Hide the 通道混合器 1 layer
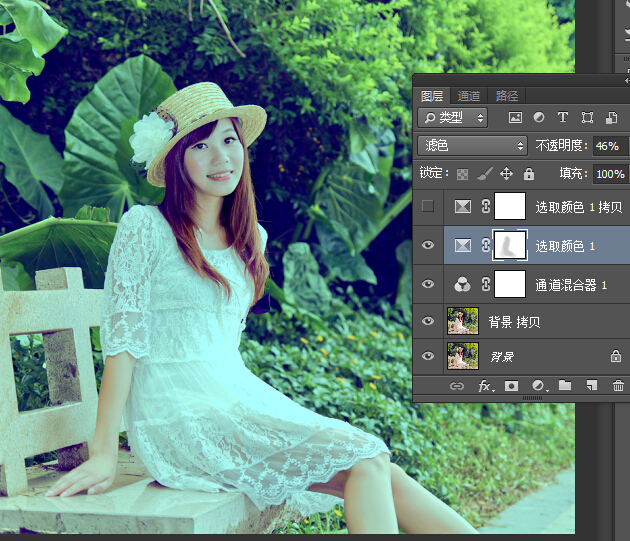The width and height of the screenshot is (630, 541). tap(428, 284)
